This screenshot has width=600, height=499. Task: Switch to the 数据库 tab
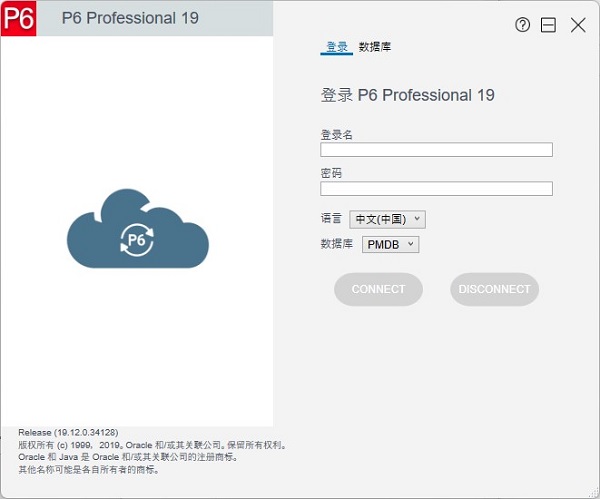click(375, 47)
